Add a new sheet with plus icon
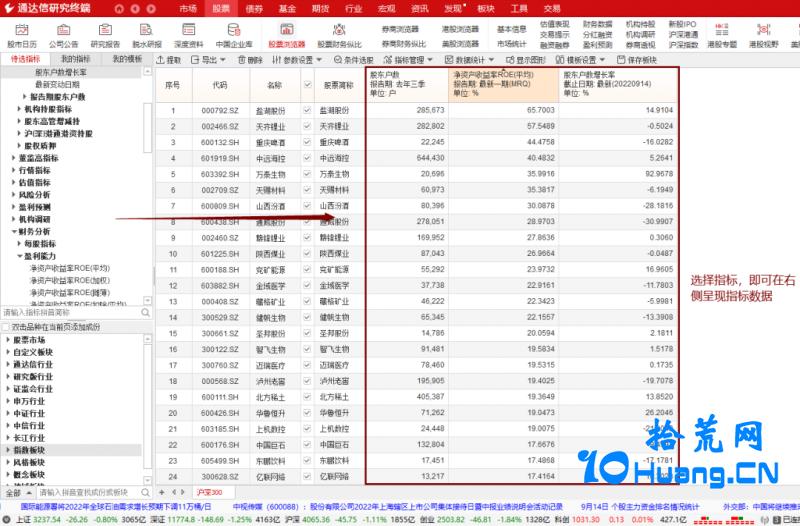Viewport: 800px width, 526px height. click(x=162, y=492)
